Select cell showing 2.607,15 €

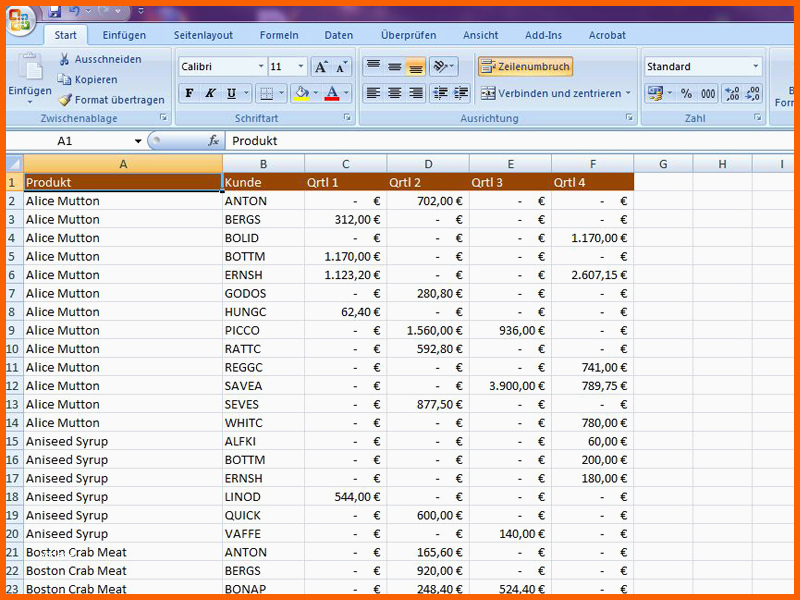(592, 275)
